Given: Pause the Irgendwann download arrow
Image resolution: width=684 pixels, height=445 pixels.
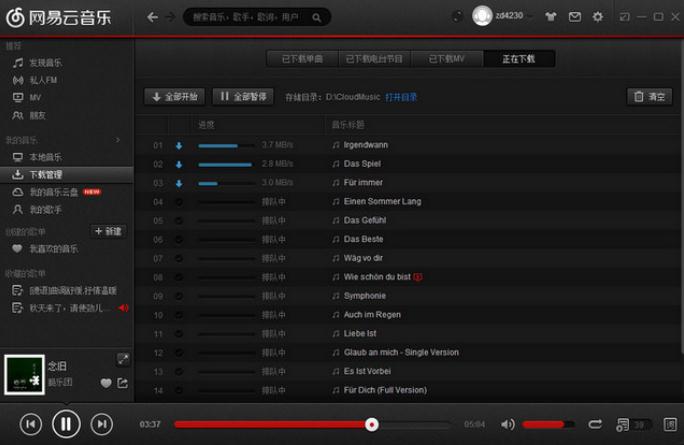Looking at the screenshot, I should 179,146.
